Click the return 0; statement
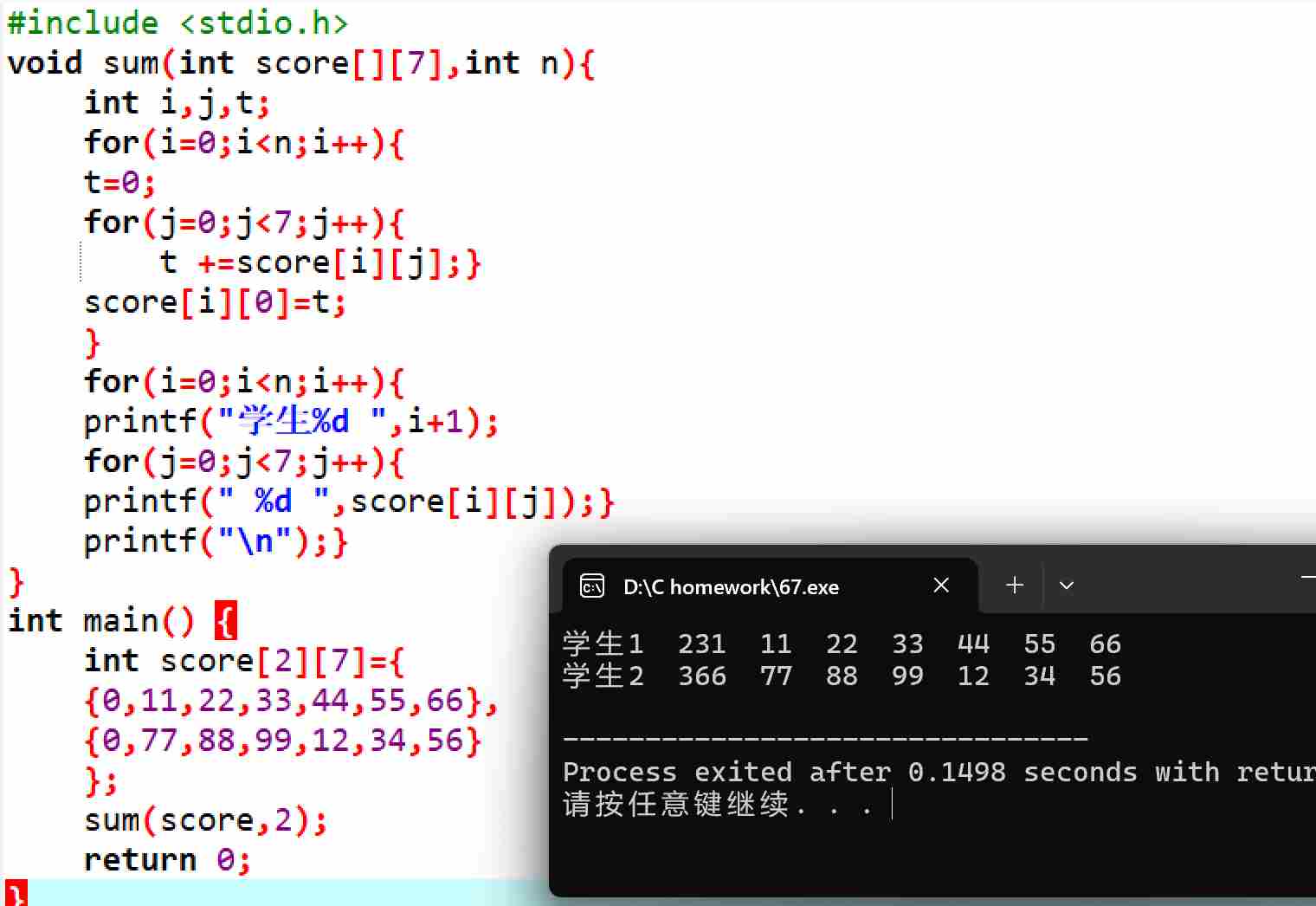The height and width of the screenshot is (906, 1316). pyautogui.click(x=164, y=858)
